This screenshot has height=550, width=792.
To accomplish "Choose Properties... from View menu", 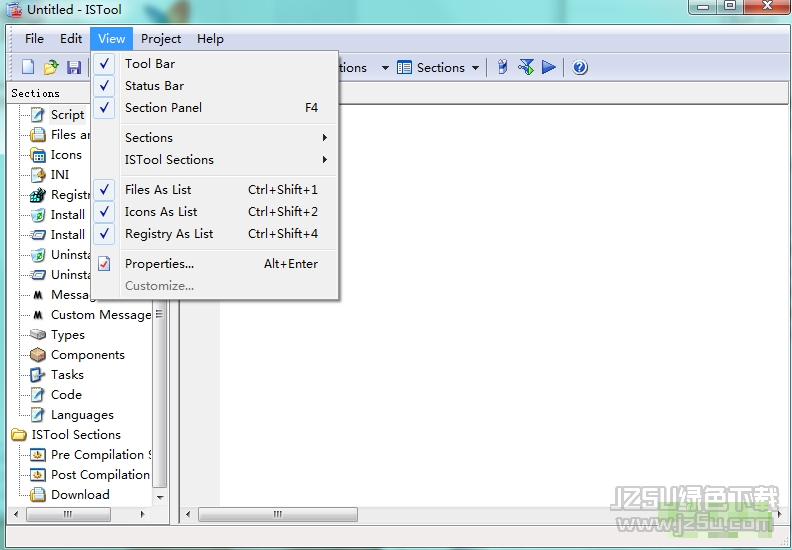I will coord(216,264).
